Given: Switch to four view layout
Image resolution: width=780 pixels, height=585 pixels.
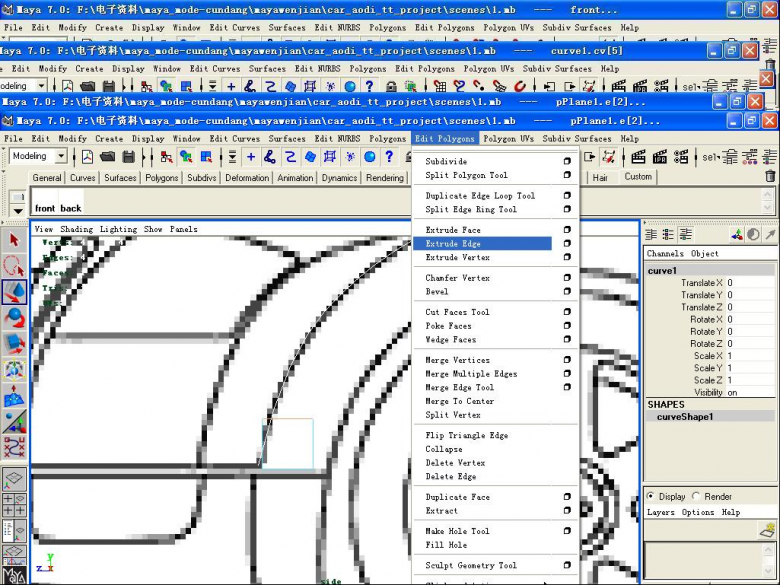Looking at the screenshot, I should [x=14, y=504].
